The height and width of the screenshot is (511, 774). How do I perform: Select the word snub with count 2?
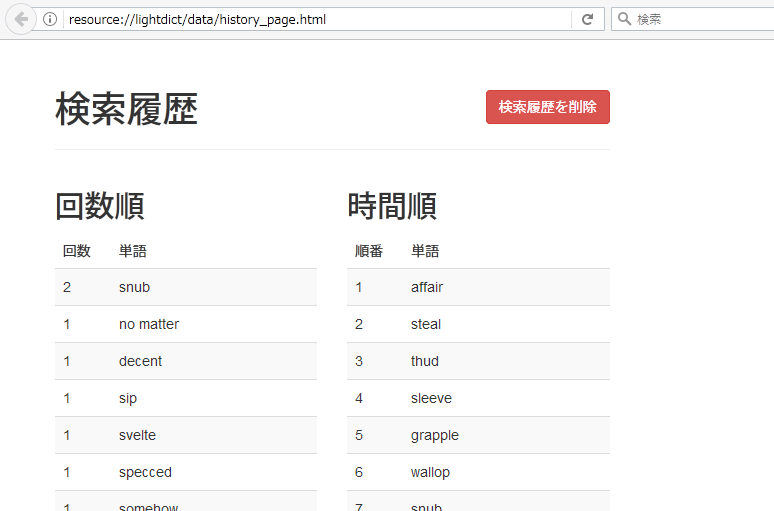click(134, 287)
